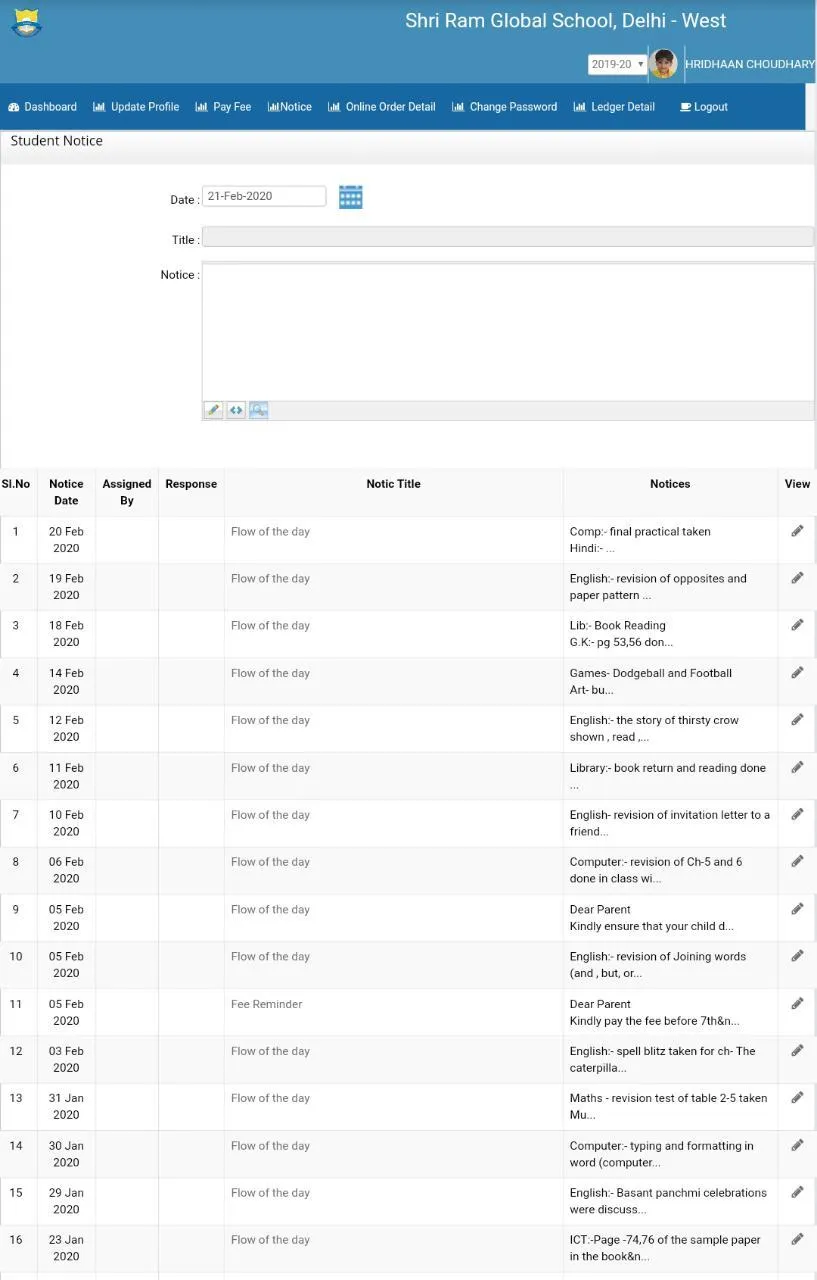Click 'Computer:- typing and formatting' notice text

click(x=661, y=1146)
